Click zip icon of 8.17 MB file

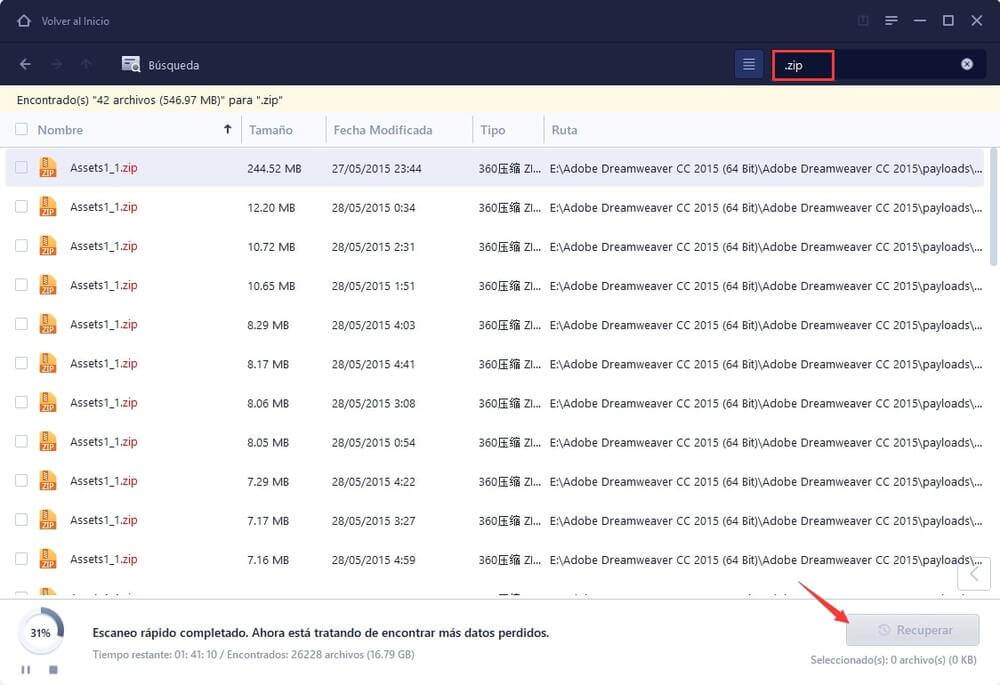[x=48, y=363]
